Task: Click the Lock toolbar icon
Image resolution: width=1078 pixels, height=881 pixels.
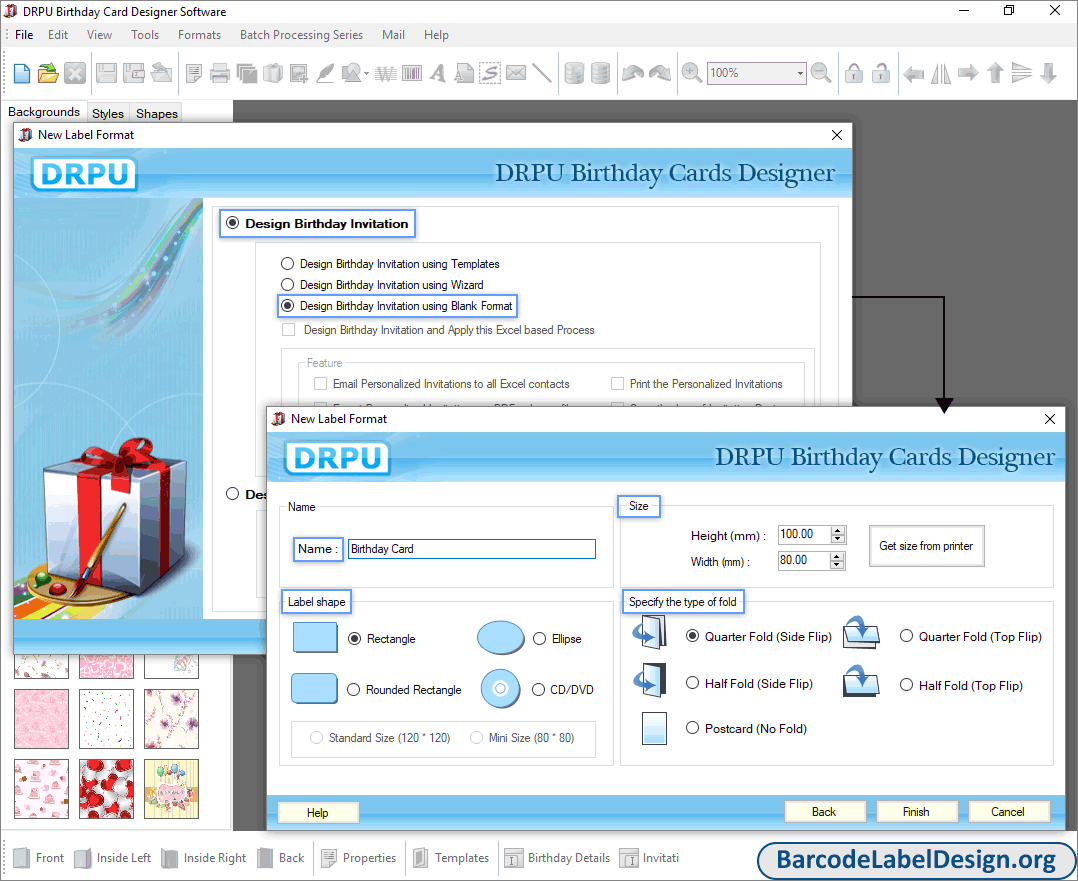Action: 854,73
